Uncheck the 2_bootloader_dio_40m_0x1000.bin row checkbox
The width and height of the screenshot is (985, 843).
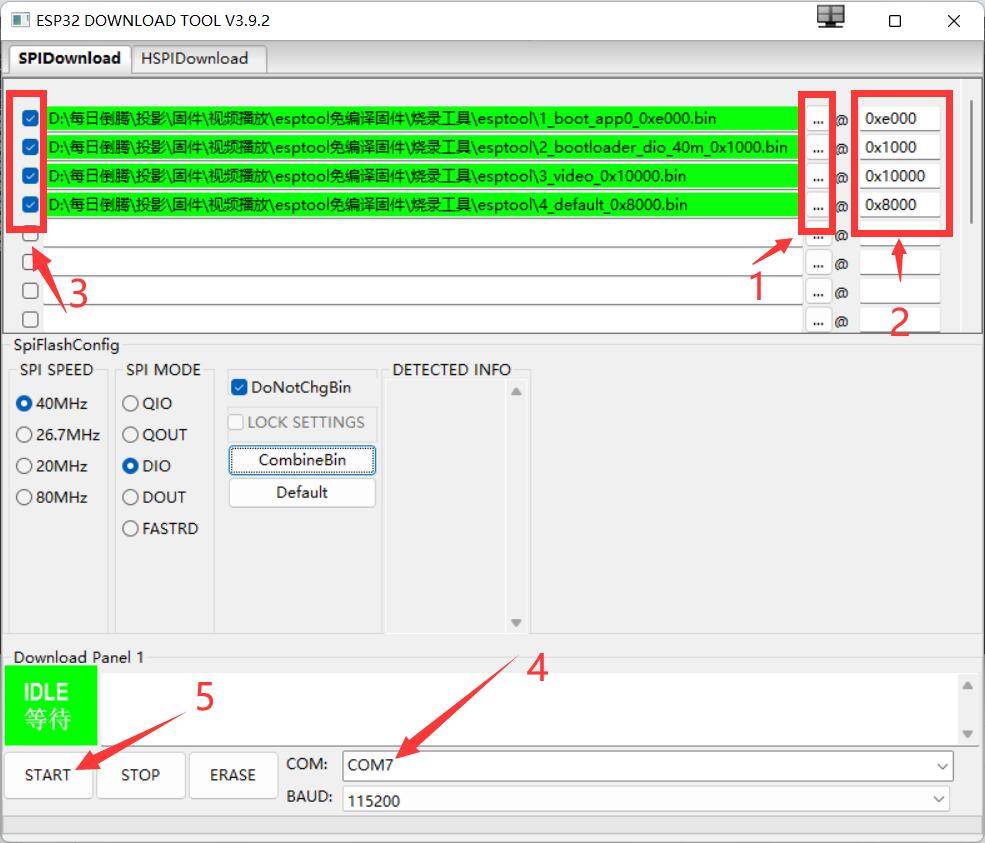click(x=30, y=147)
